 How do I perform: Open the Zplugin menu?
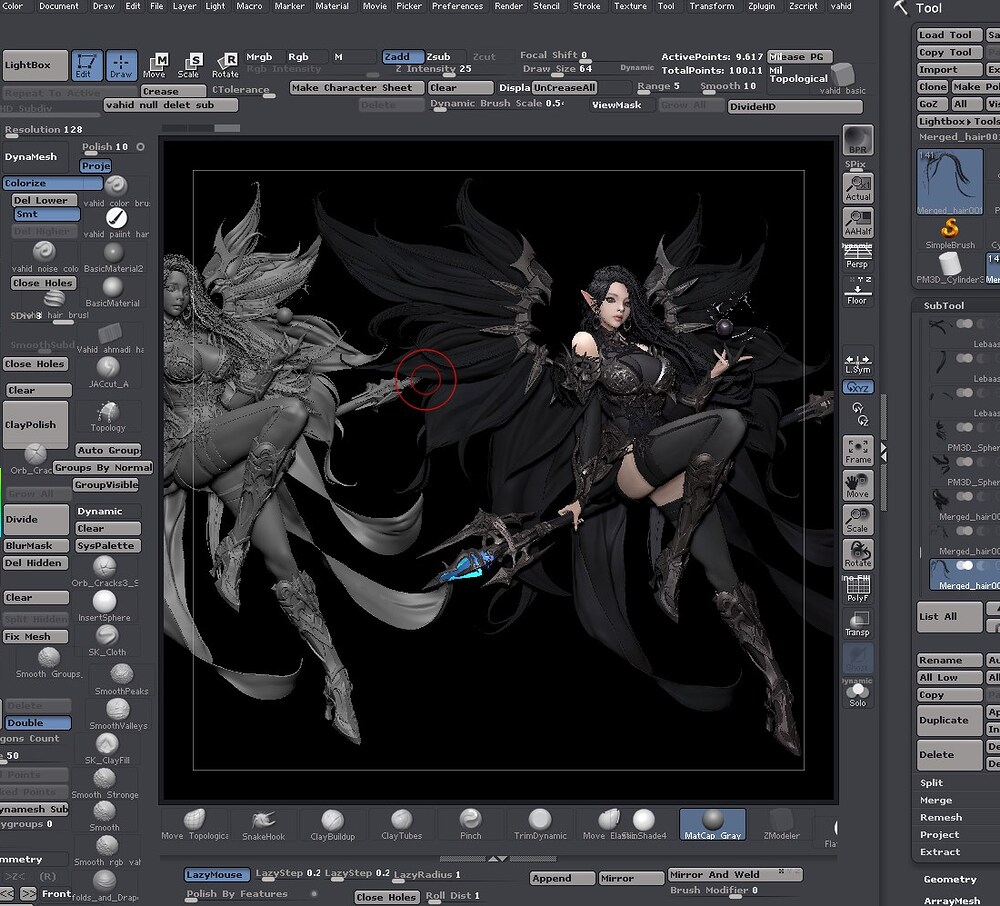coord(761,6)
